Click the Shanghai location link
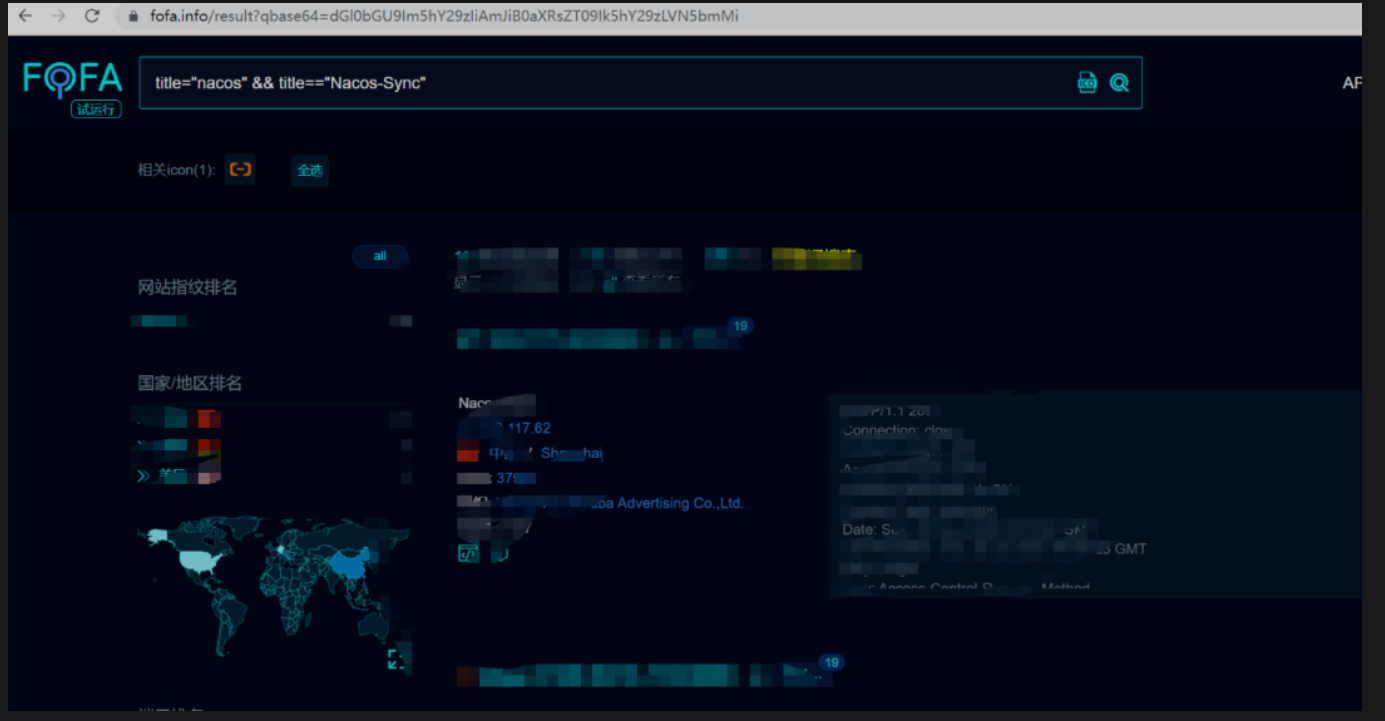This screenshot has width=1385, height=721. tap(571, 454)
